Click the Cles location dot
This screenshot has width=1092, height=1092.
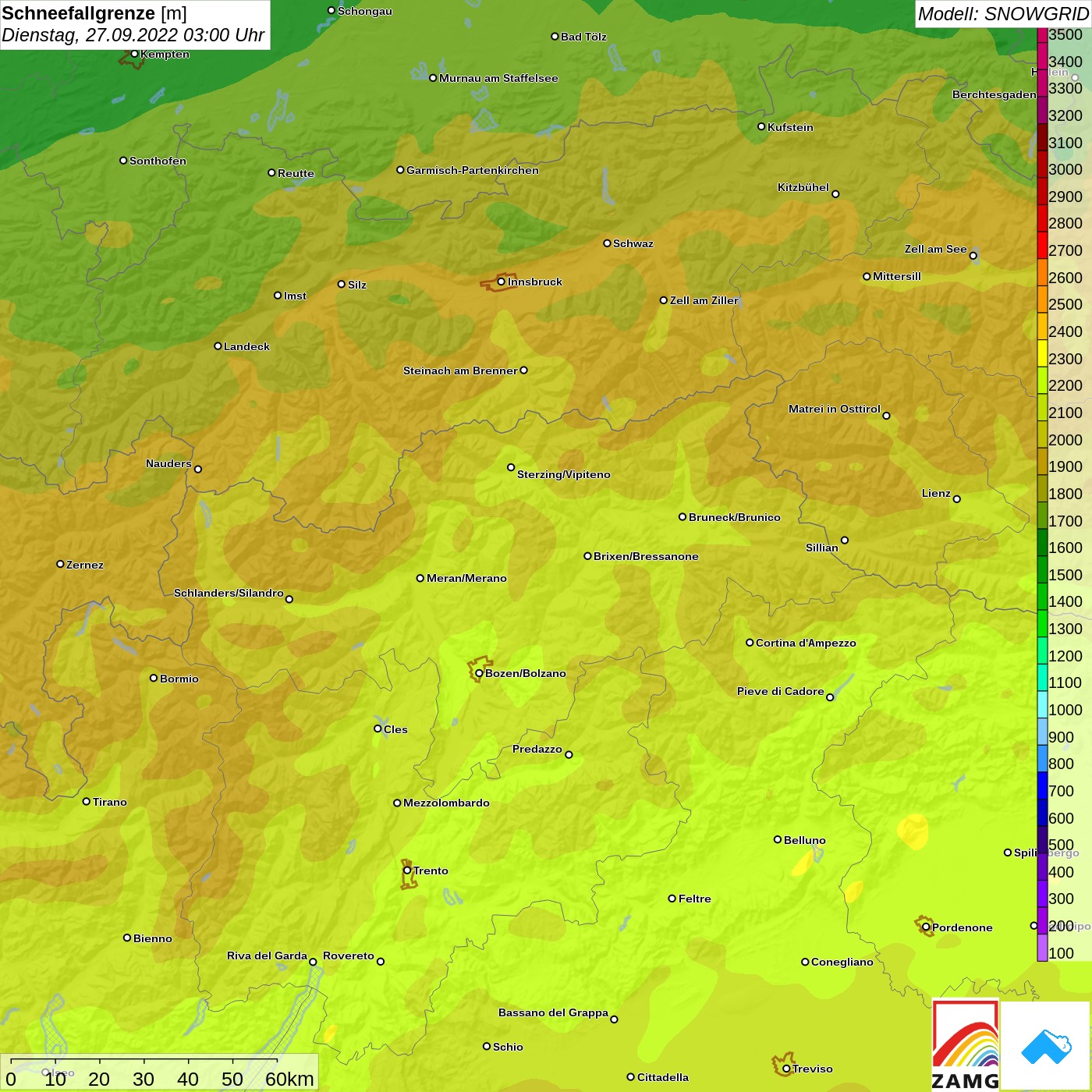(x=378, y=729)
